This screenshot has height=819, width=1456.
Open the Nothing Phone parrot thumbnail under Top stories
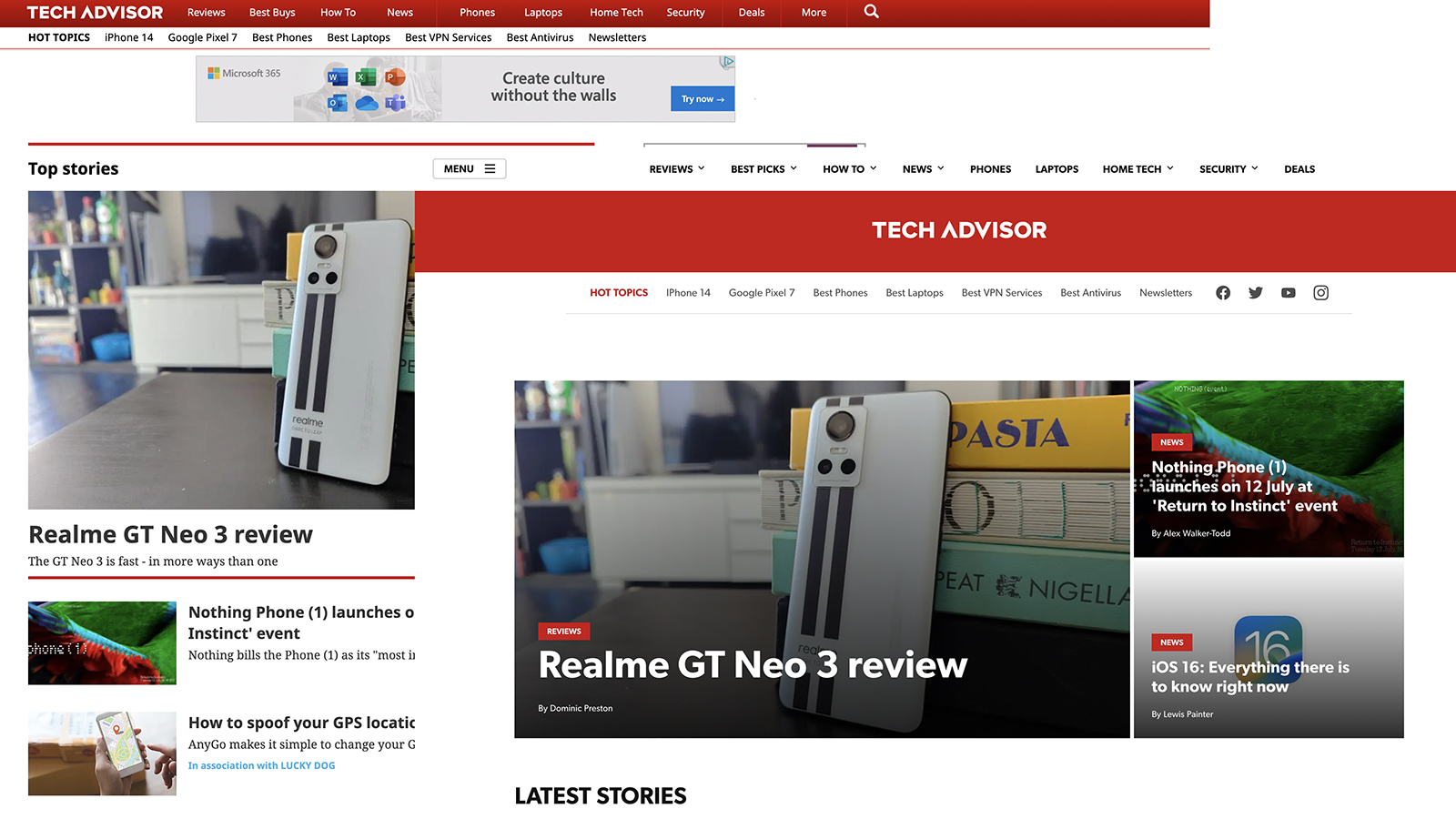click(x=102, y=642)
